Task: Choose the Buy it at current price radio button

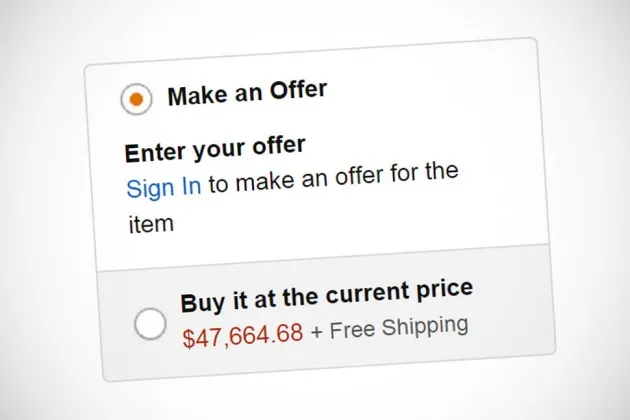Action: (150, 324)
